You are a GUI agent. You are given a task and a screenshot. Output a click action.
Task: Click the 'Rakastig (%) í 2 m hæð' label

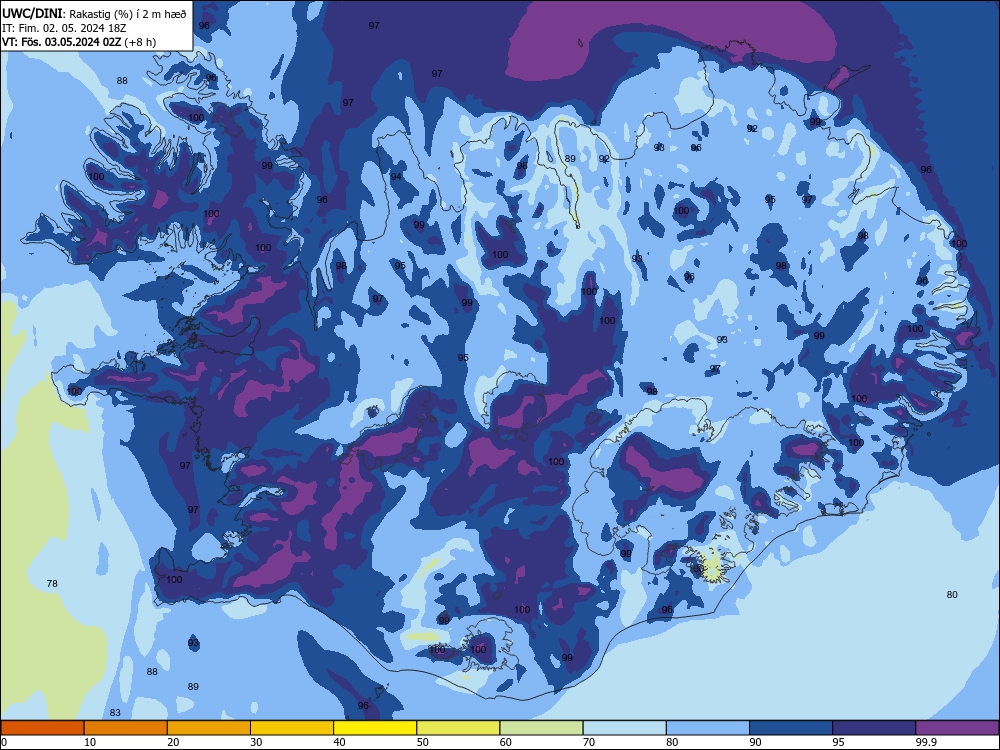pos(128,14)
